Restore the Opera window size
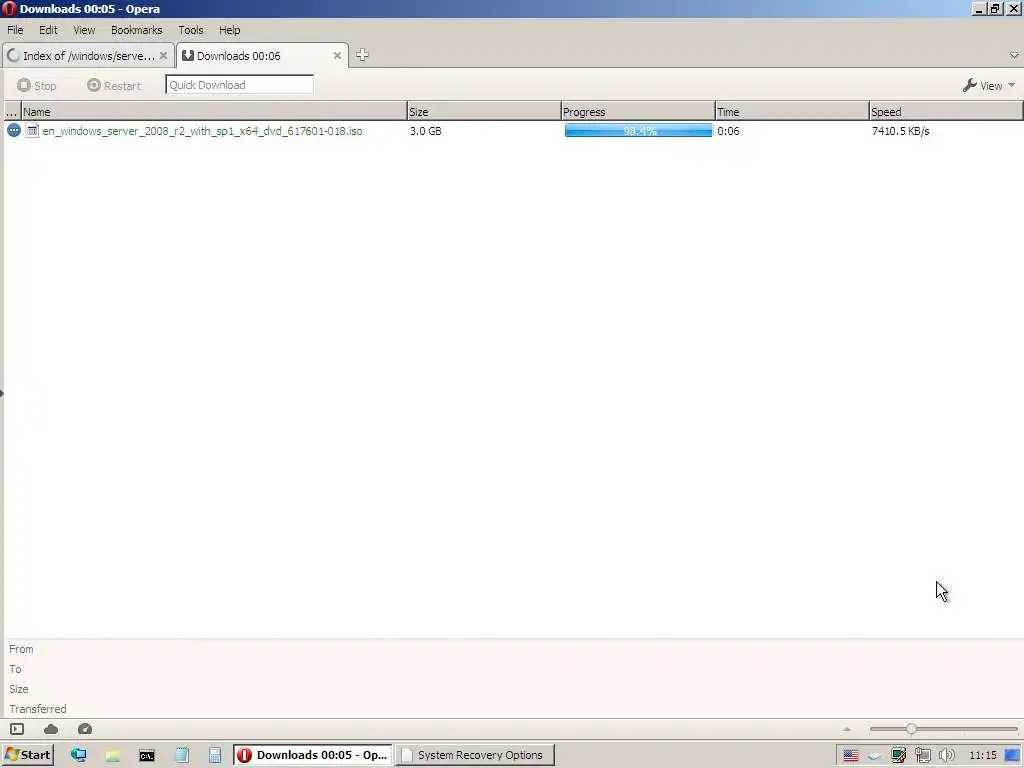The width and height of the screenshot is (1024, 768). [995, 9]
